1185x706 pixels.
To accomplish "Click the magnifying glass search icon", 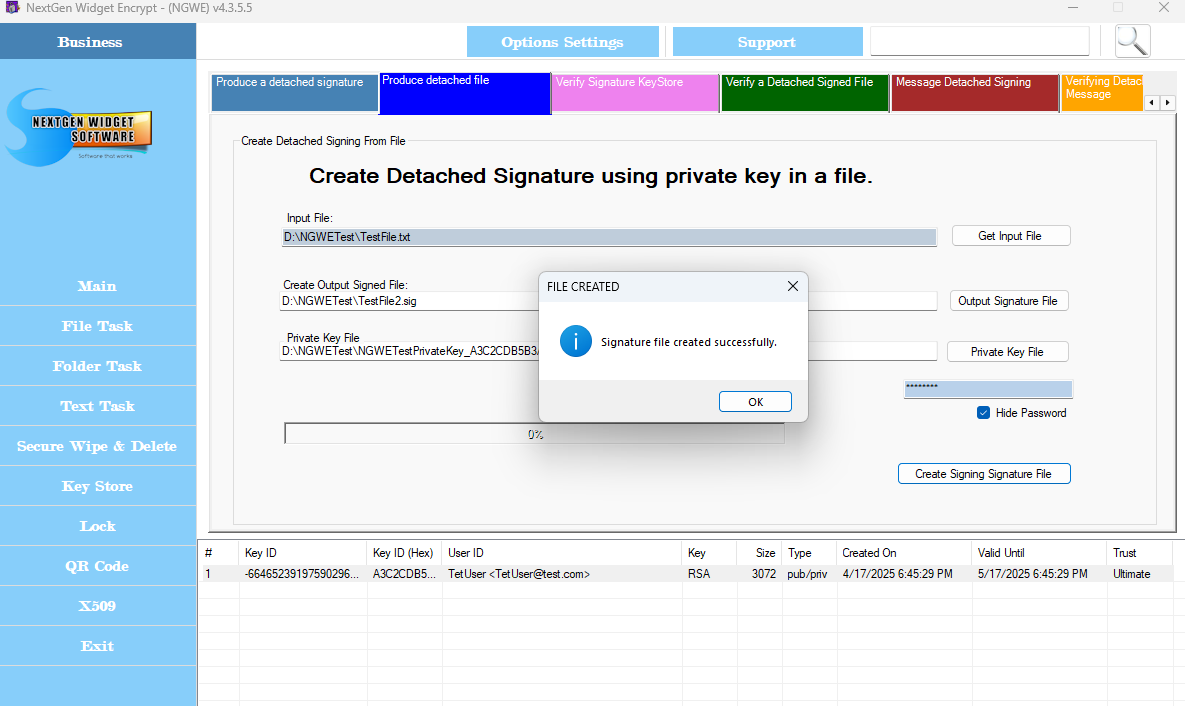I will pyautogui.click(x=1132, y=41).
